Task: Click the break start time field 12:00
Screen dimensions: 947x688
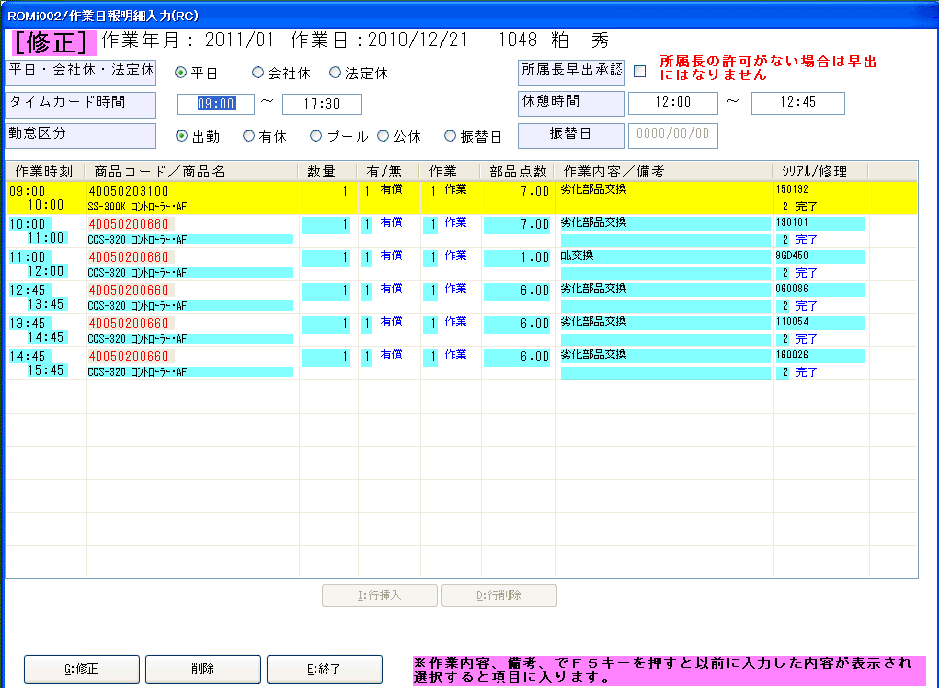Action: [673, 103]
